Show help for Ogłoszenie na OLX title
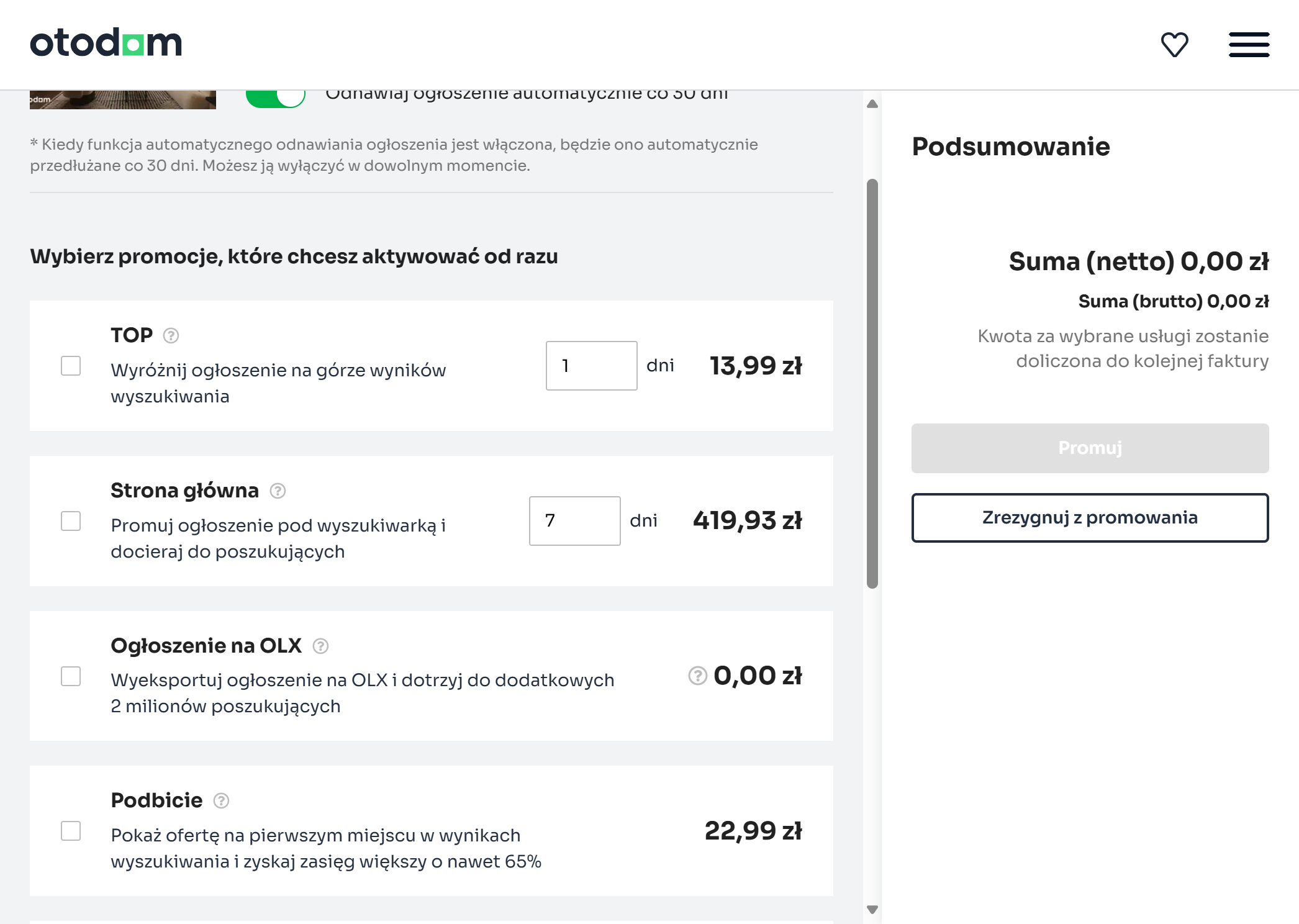Screen dimensions: 1299x924 (x=320, y=646)
